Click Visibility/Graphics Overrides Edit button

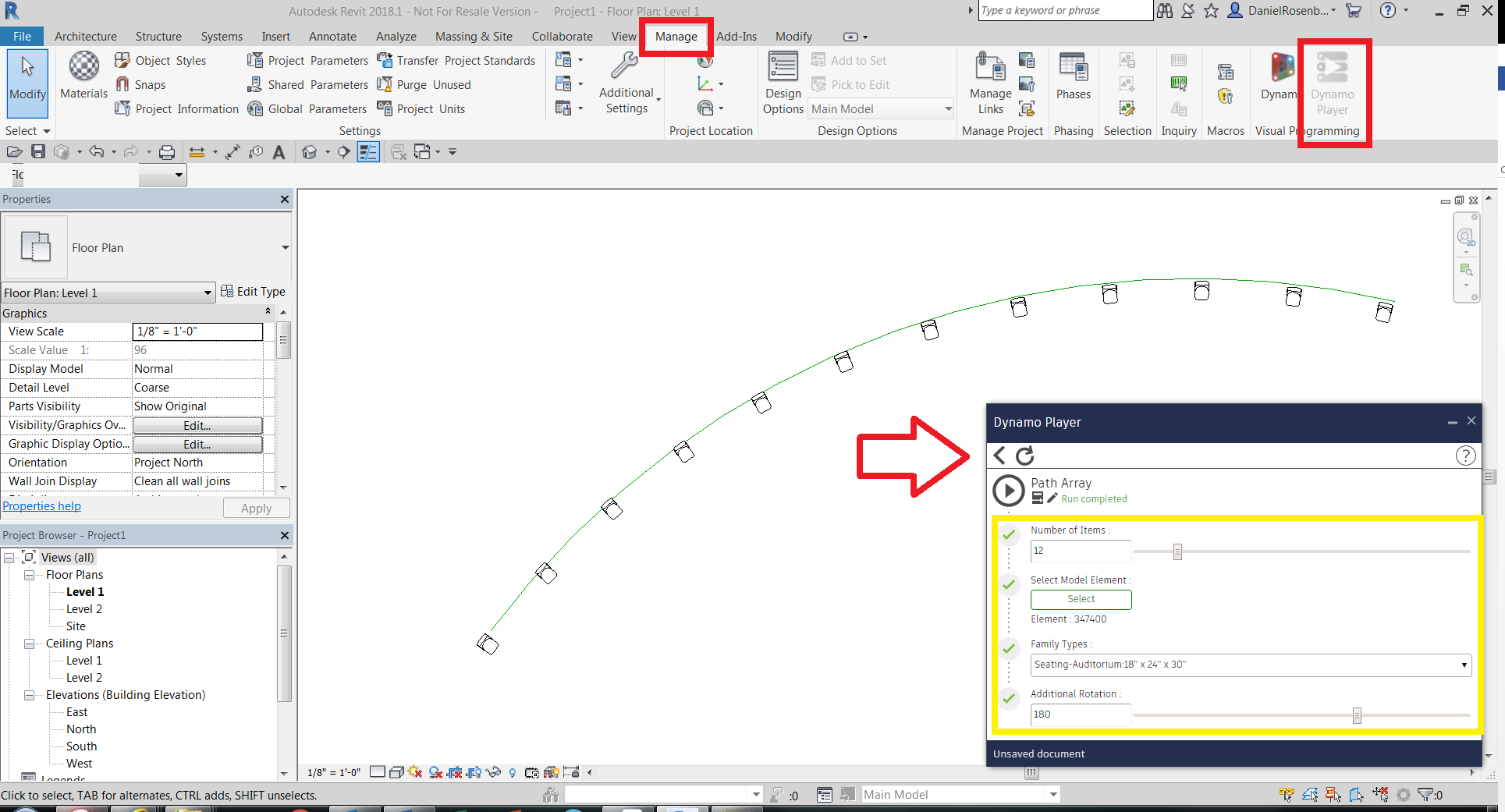click(x=197, y=426)
